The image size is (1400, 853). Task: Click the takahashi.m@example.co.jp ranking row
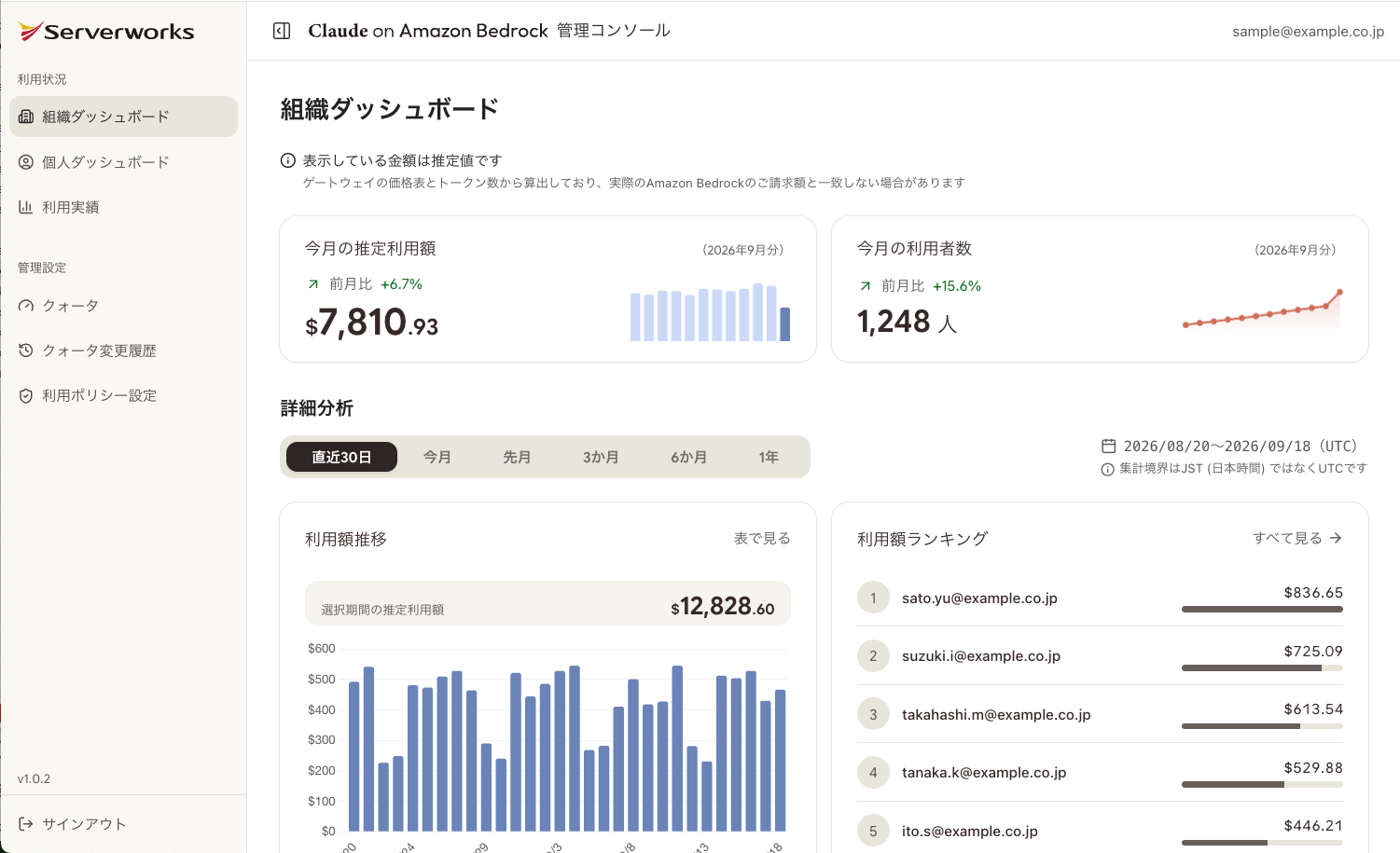(1100, 714)
